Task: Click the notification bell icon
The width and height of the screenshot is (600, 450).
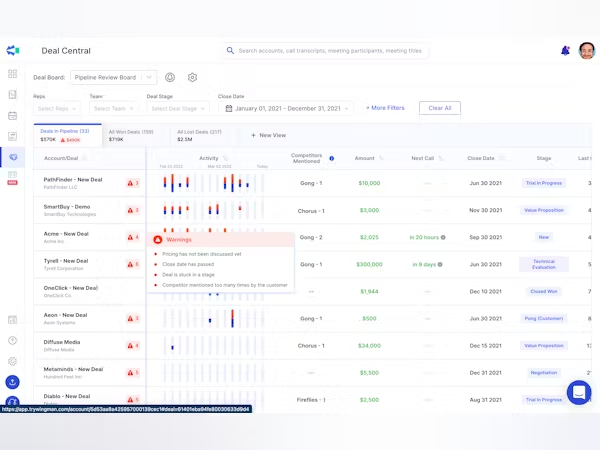Action: pos(566,50)
